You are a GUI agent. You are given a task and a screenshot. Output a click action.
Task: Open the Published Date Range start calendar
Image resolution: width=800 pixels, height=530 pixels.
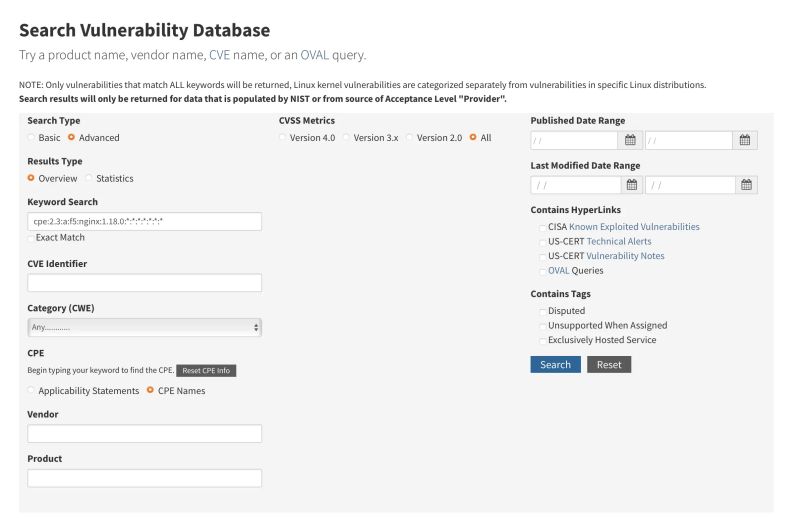pos(630,140)
